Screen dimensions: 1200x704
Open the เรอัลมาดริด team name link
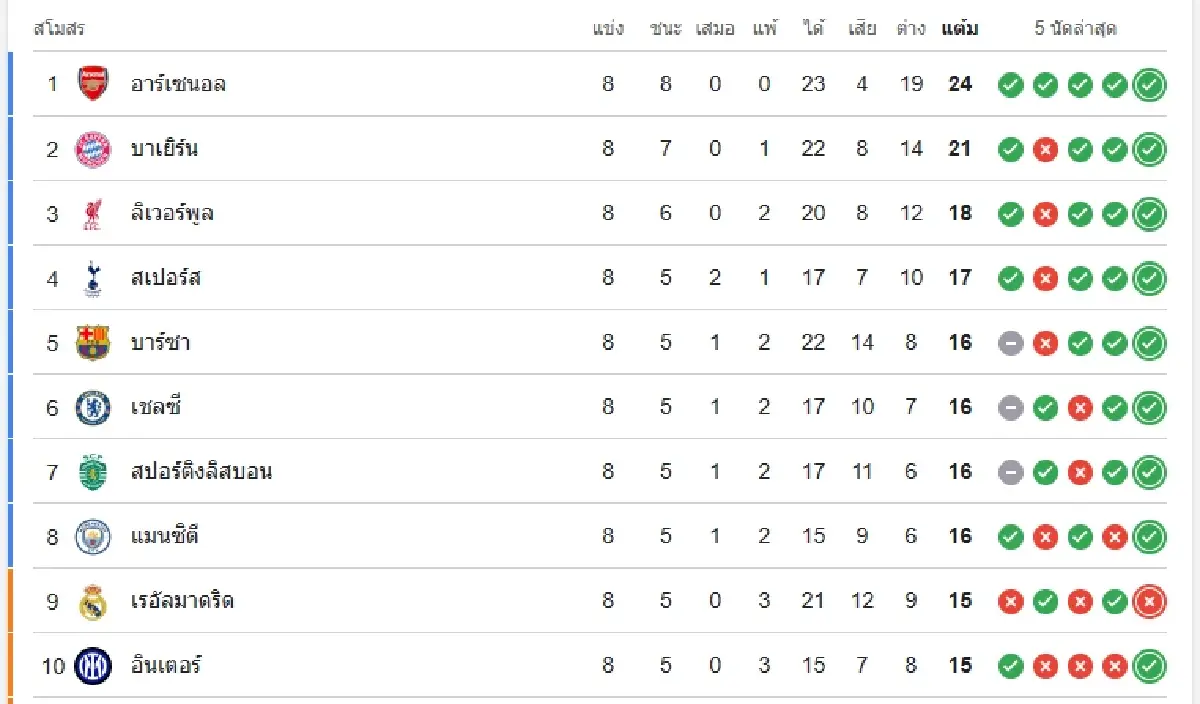coord(182,601)
